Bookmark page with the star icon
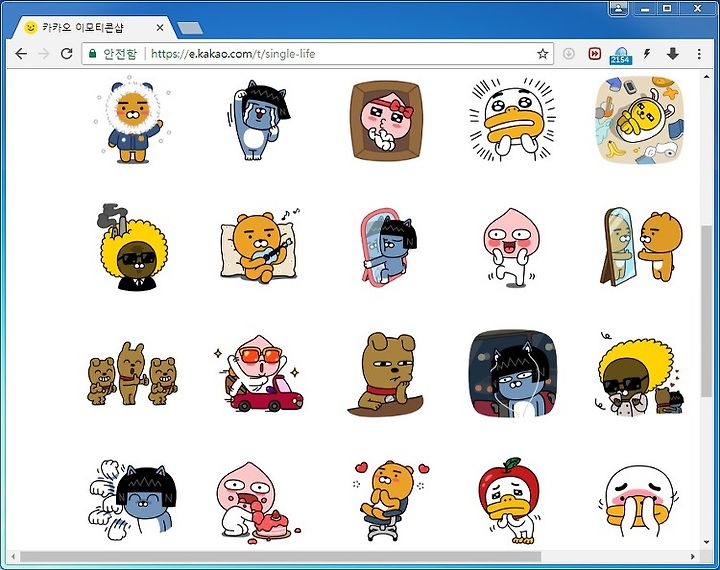This screenshot has height=570, width=720. (542, 54)
